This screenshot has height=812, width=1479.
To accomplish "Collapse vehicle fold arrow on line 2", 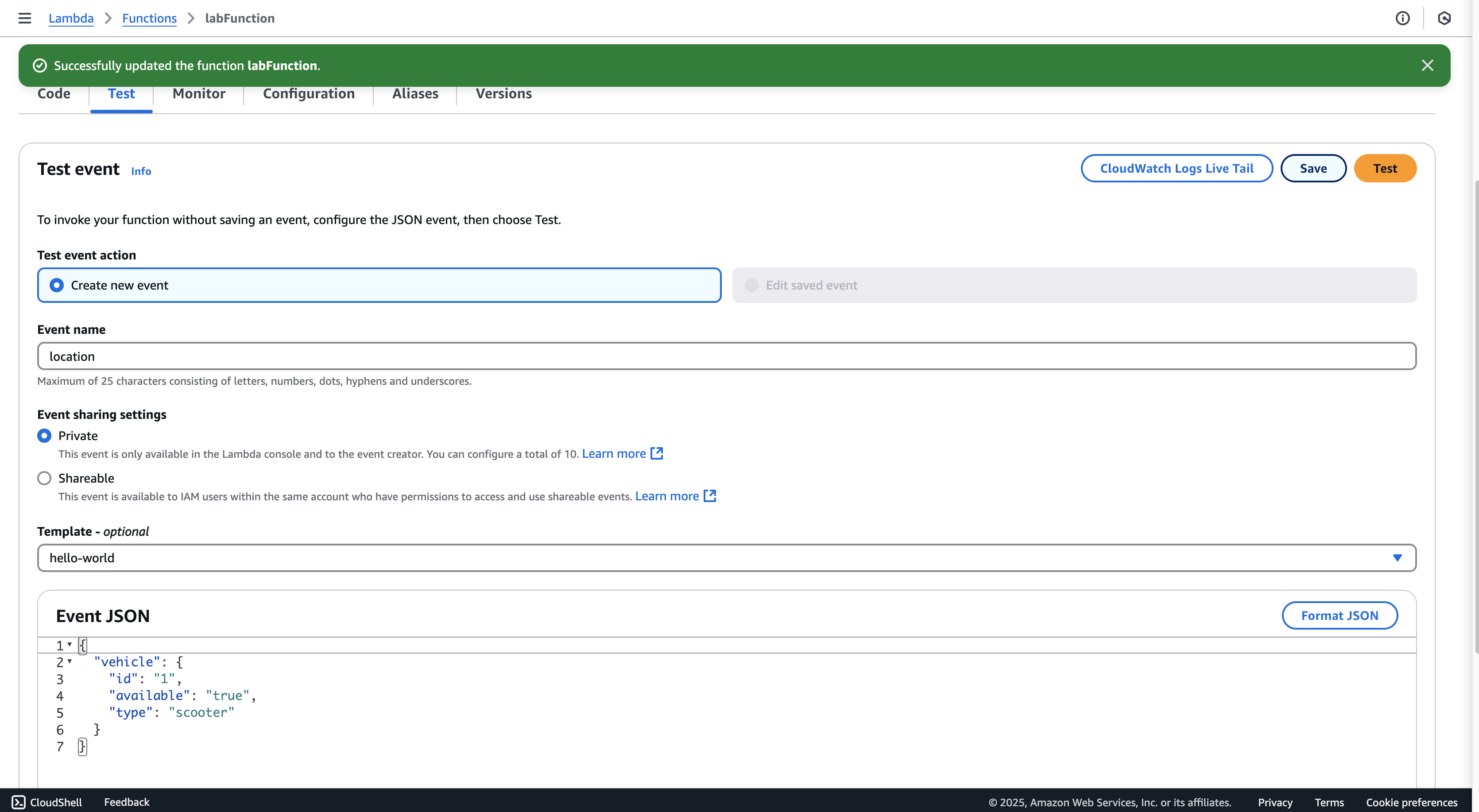I will tap(70, 661).
